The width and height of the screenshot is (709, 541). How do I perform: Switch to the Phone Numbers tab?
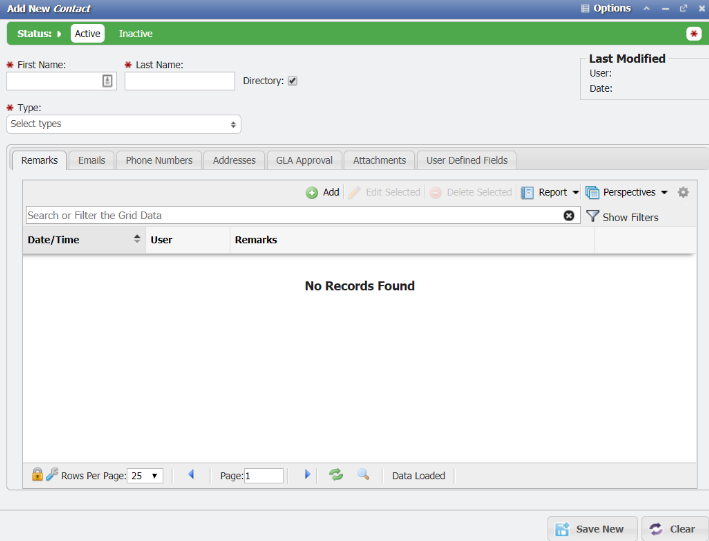tap(159, 160)
